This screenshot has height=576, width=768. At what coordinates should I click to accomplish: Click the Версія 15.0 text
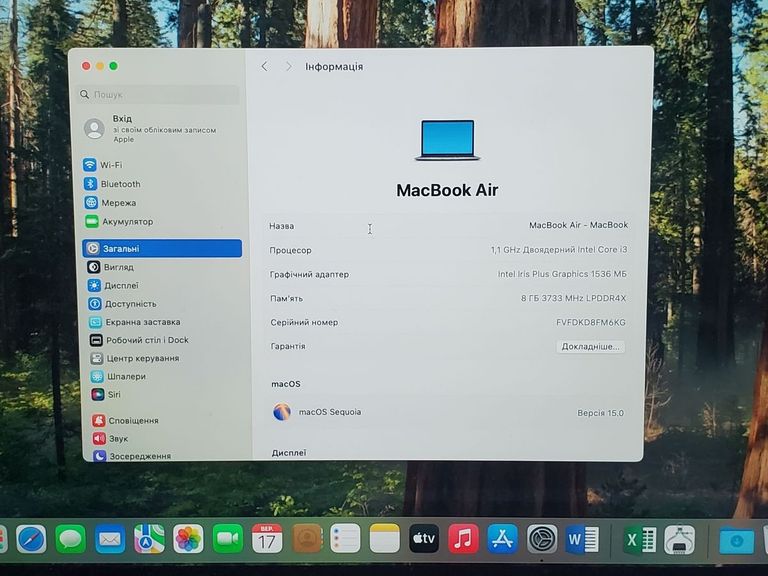click(600, 413)
